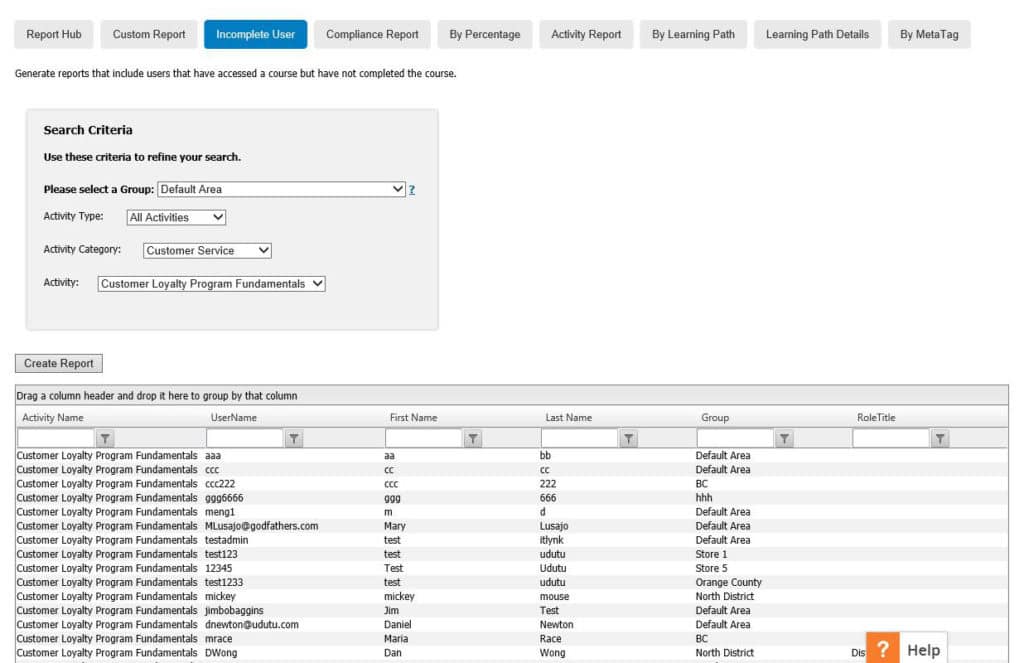1024x663 pixels.
Task: Click the filter icon for Group column
Action: click(x=785, y=438)
